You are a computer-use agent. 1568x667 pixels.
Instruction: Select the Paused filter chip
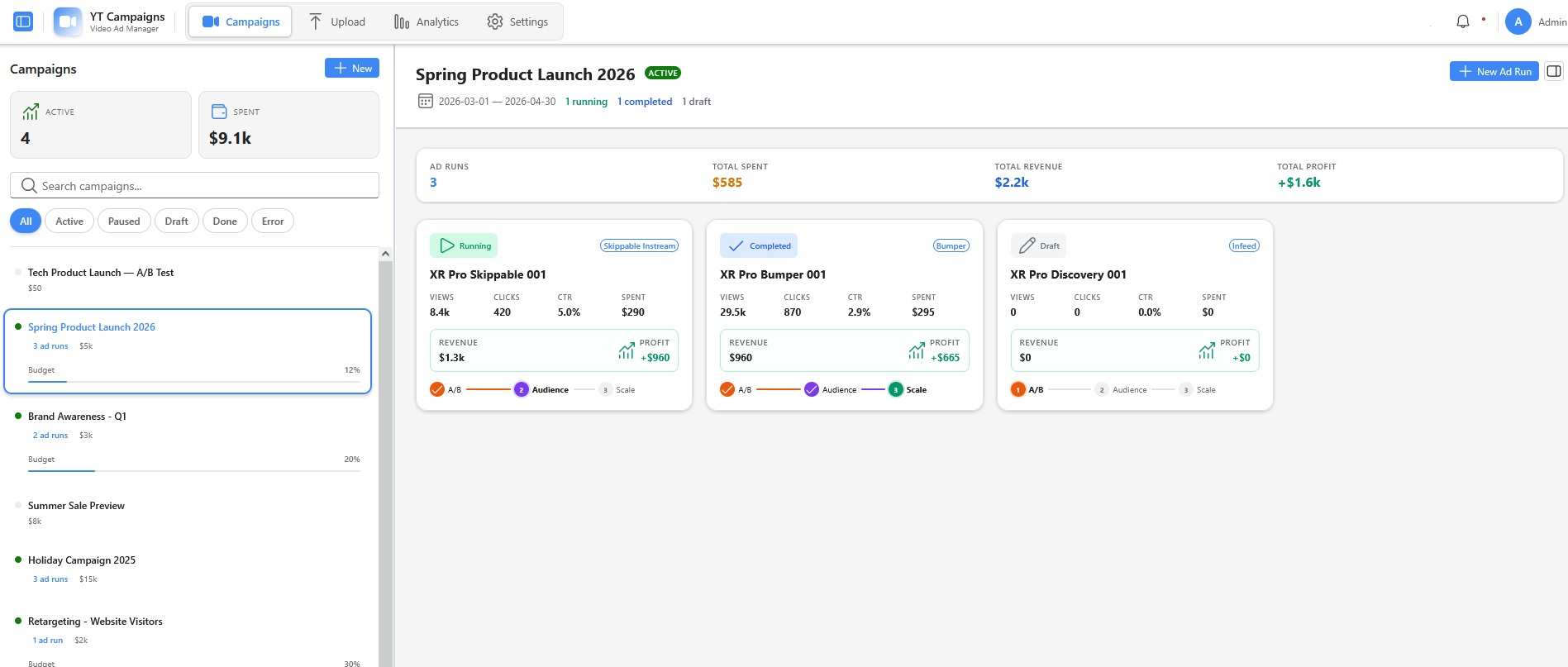pos(124,222)
